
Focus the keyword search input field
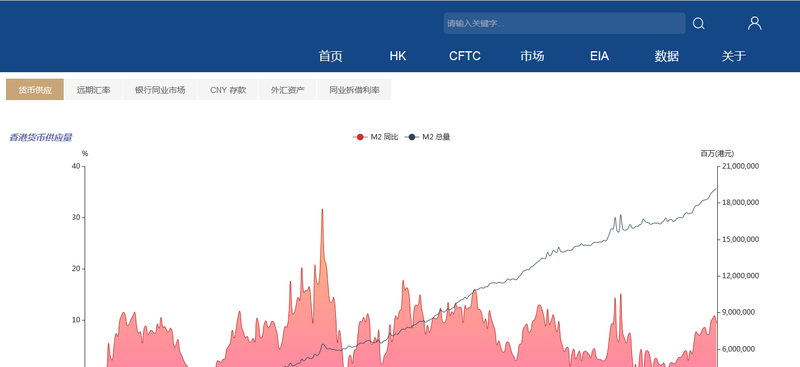click(x=564, y=23)
